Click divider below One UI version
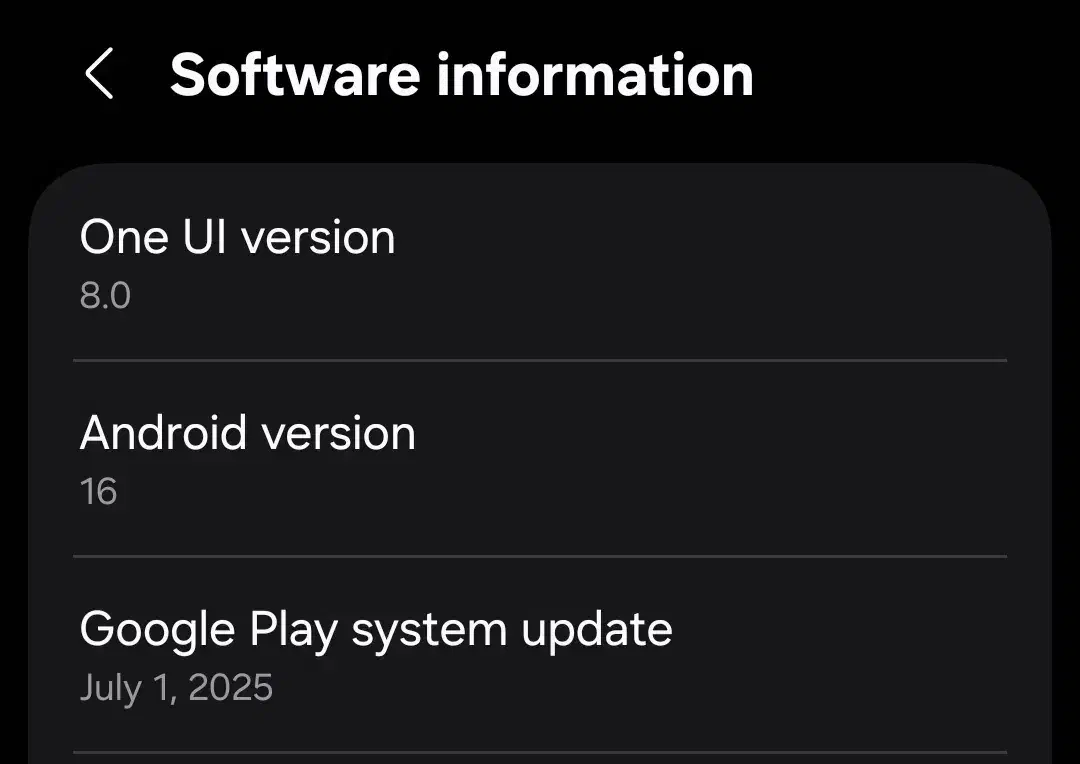This screenshot has width=1080, height=764. point(540,359)
